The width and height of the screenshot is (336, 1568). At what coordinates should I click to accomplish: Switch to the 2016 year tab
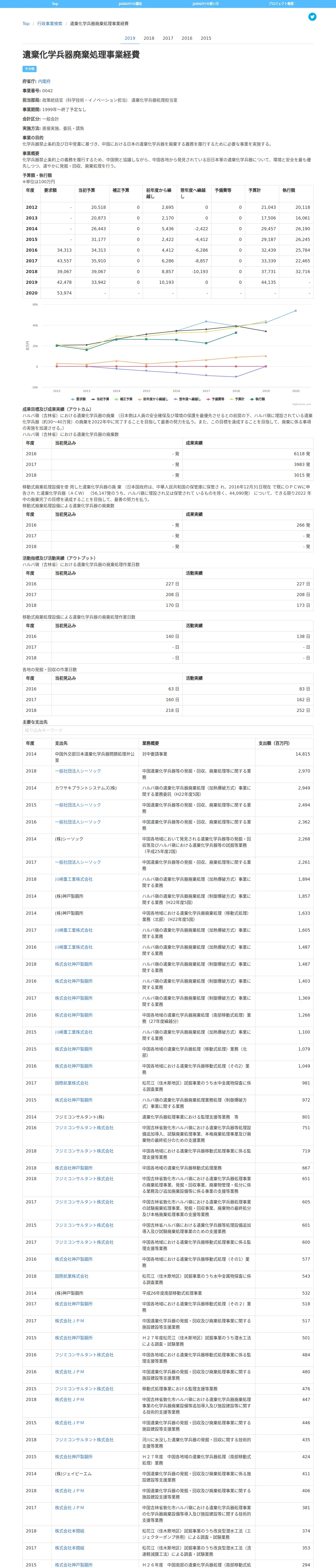187,38
